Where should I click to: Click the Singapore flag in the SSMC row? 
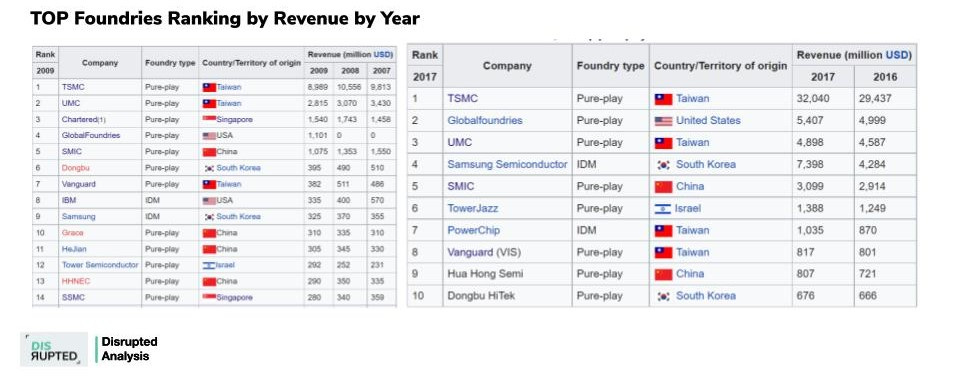[x=209, y=297]
